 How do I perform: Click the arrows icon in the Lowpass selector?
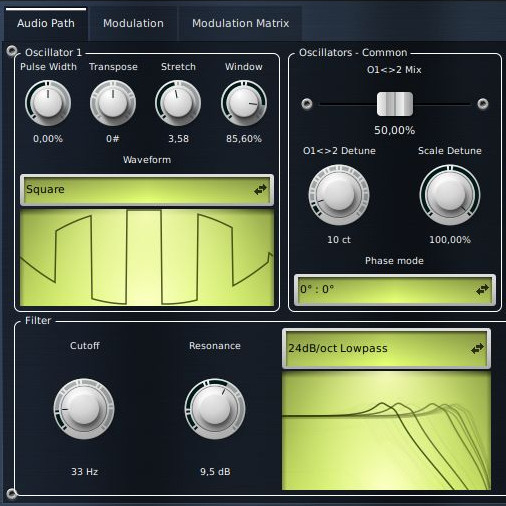(x=477, y=349)
